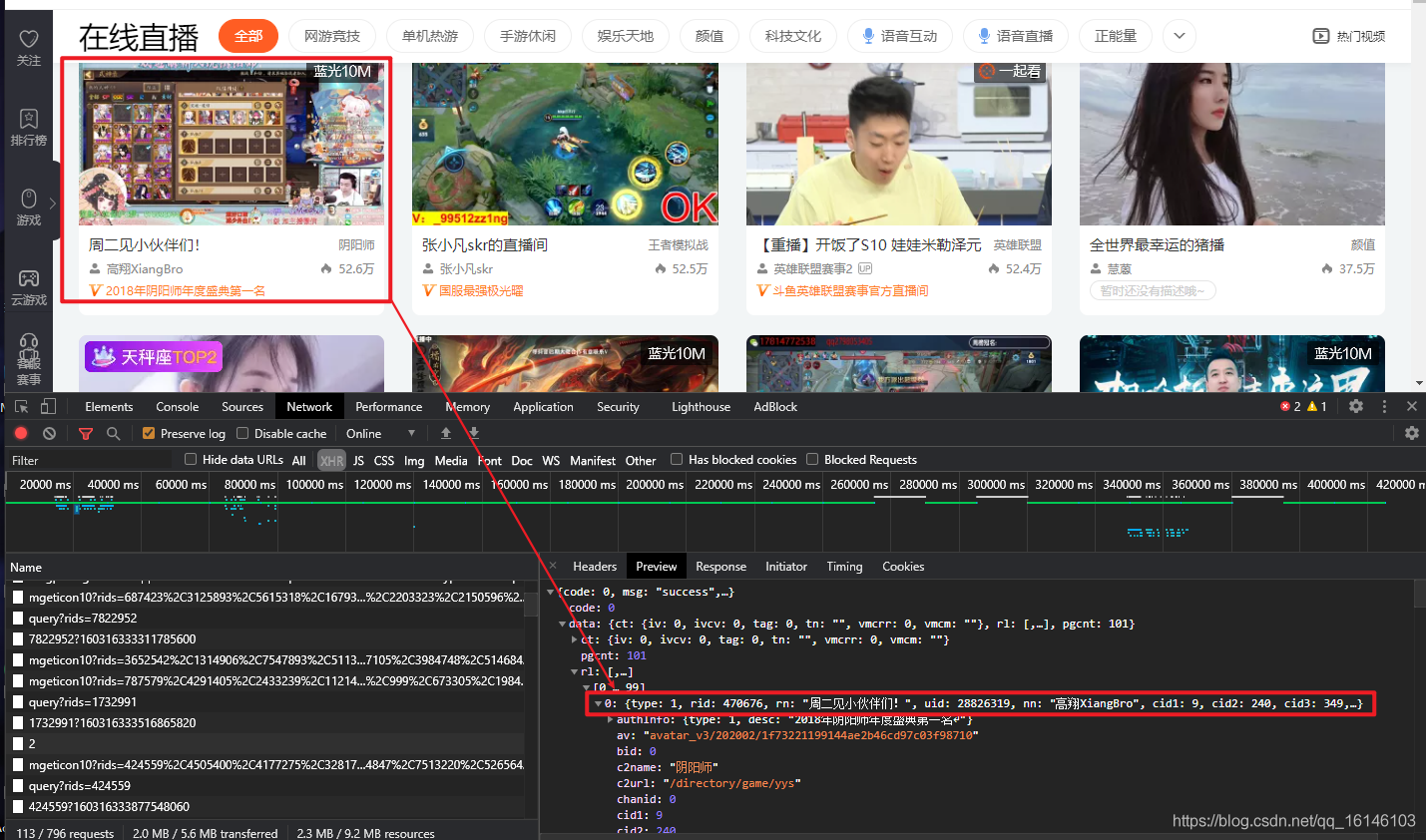1426x840 pixels.
Task: Check Blocked Requests checkbox
Action: point(812,459)
